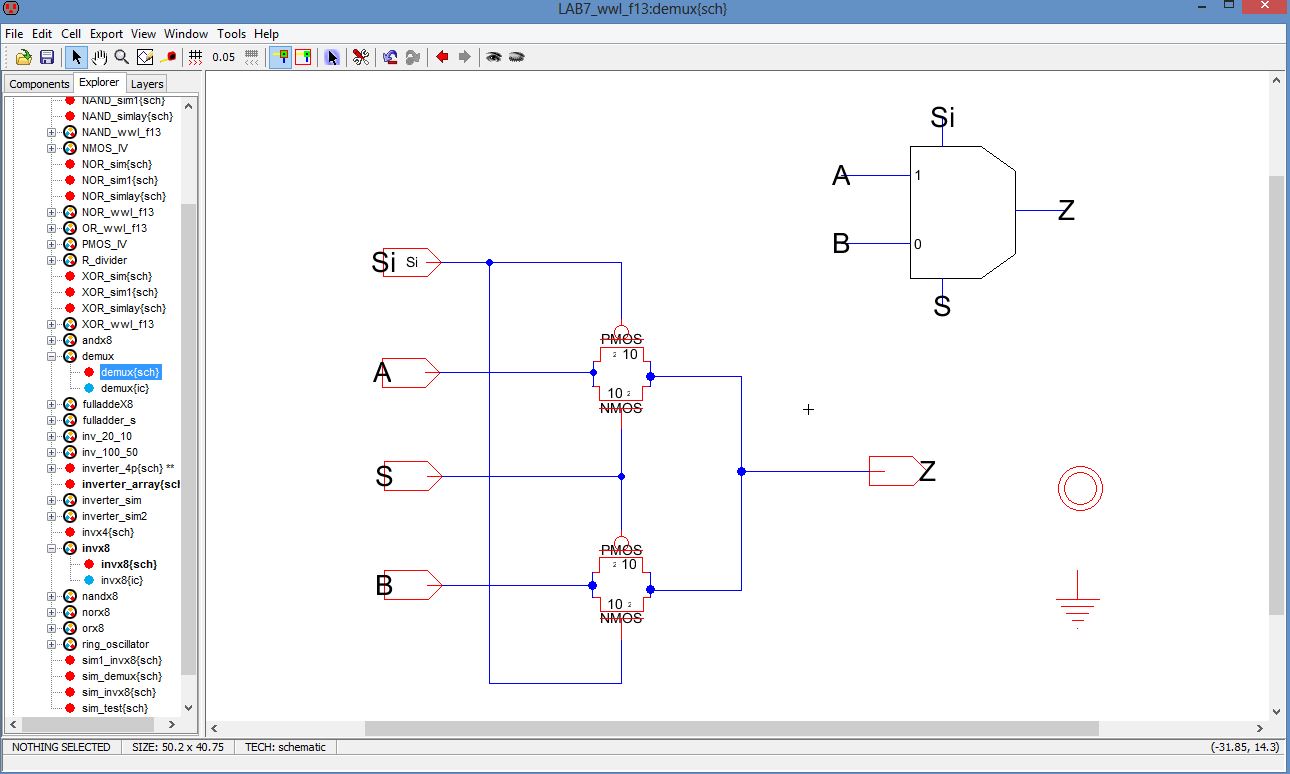1290x774 pixels.
Task: Toggle the select objects mode button
Action: (280, 57)
